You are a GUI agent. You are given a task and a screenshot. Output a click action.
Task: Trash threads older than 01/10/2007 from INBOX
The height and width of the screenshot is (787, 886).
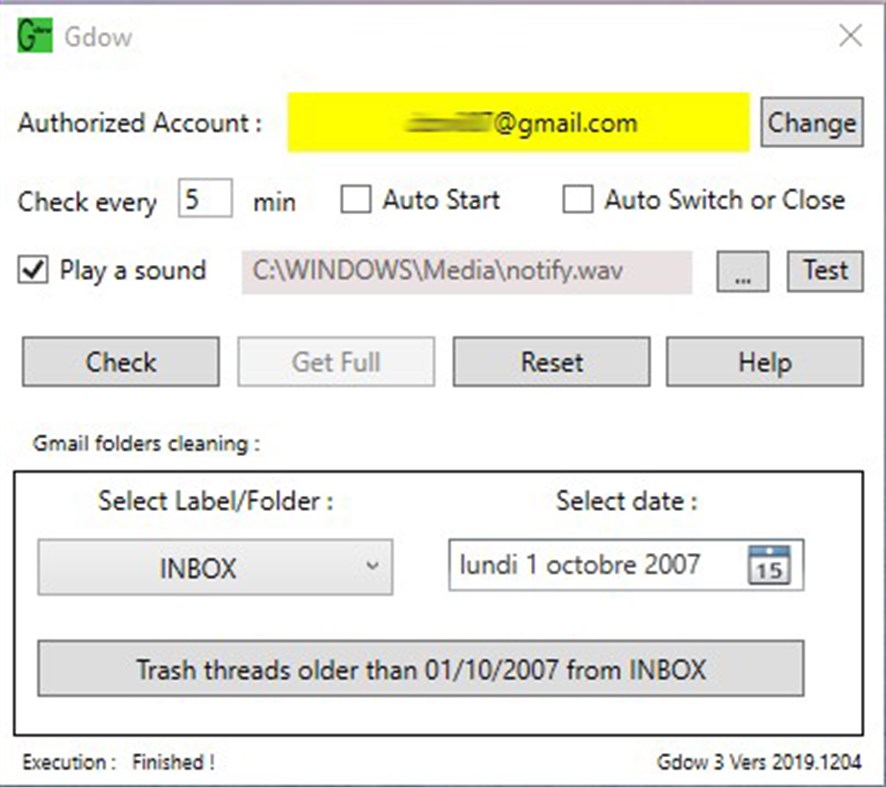pyautogui.click(x=421, y=670)
